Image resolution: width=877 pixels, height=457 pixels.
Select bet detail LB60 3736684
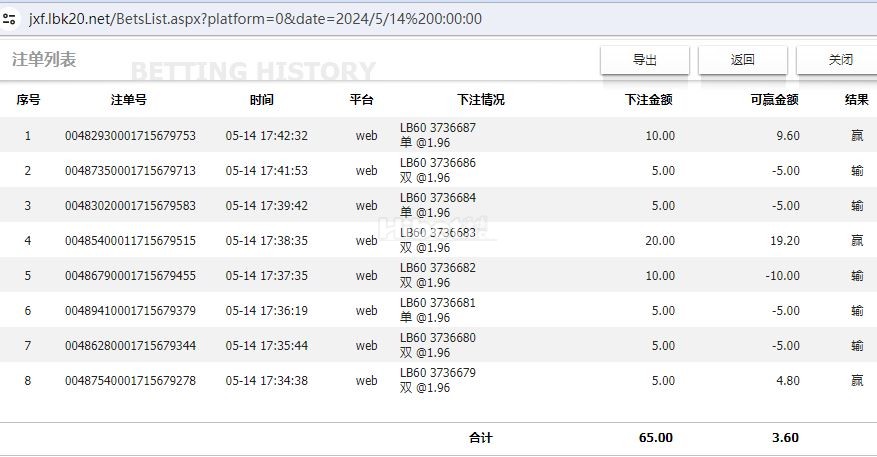coord(438,197)
